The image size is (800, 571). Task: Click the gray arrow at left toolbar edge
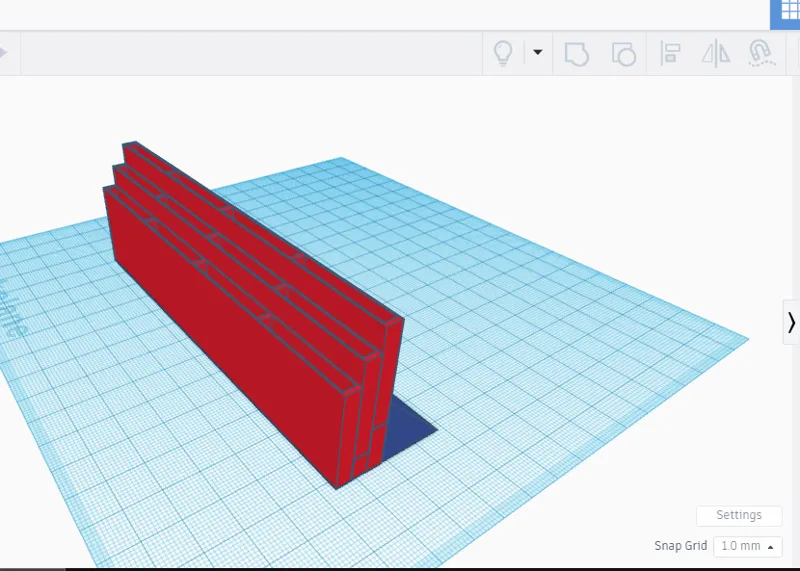pyautogui.click(x=3, y=53)
